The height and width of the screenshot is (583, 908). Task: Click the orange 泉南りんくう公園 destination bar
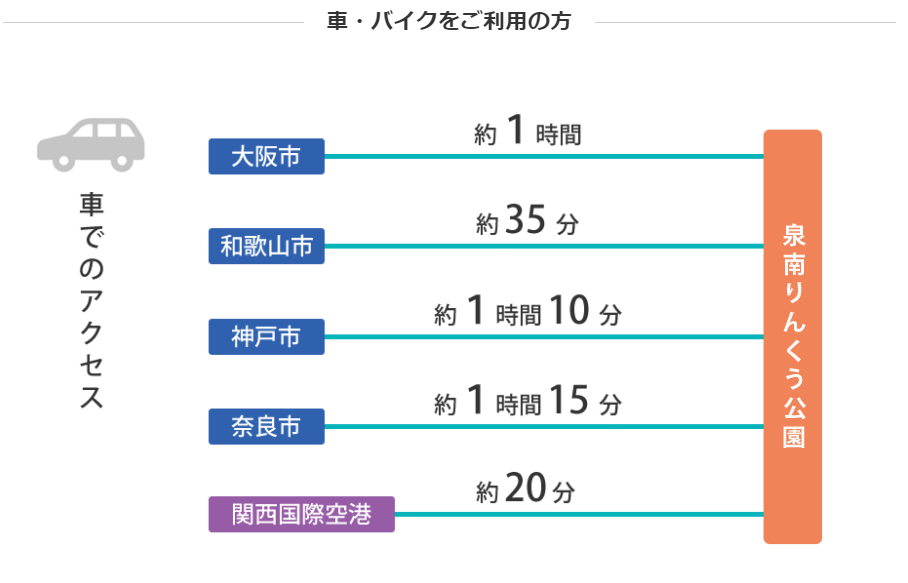coord(793,336)
